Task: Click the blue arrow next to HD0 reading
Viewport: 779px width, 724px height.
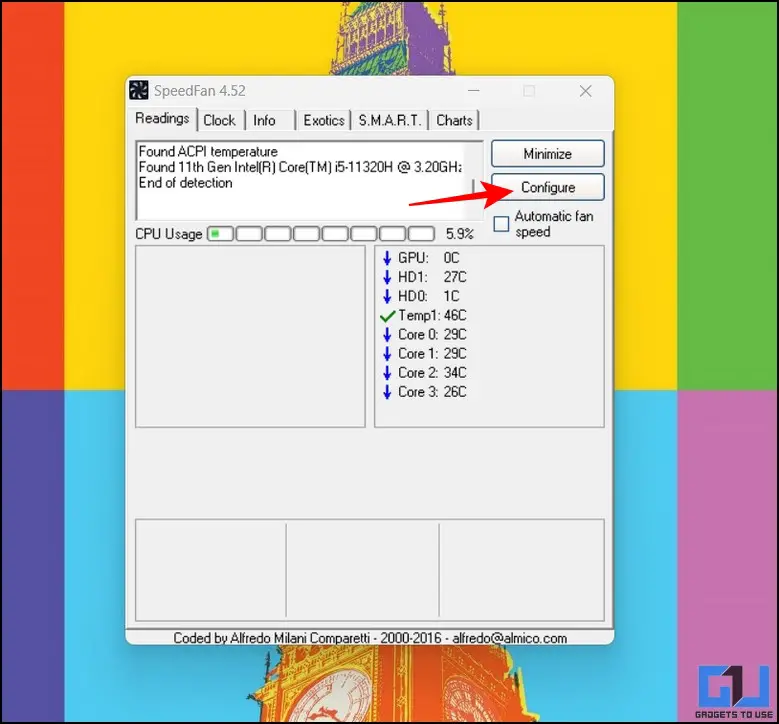Action: tap(387, 296)
